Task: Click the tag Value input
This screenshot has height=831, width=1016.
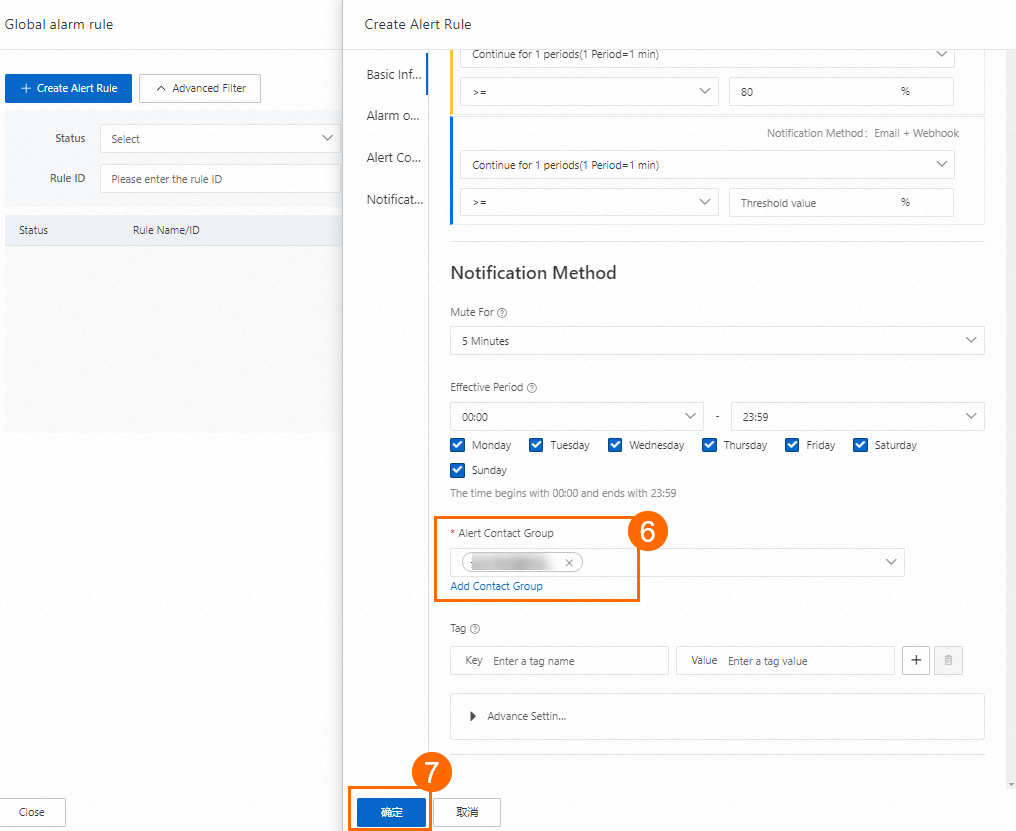Action: (785, 661)
